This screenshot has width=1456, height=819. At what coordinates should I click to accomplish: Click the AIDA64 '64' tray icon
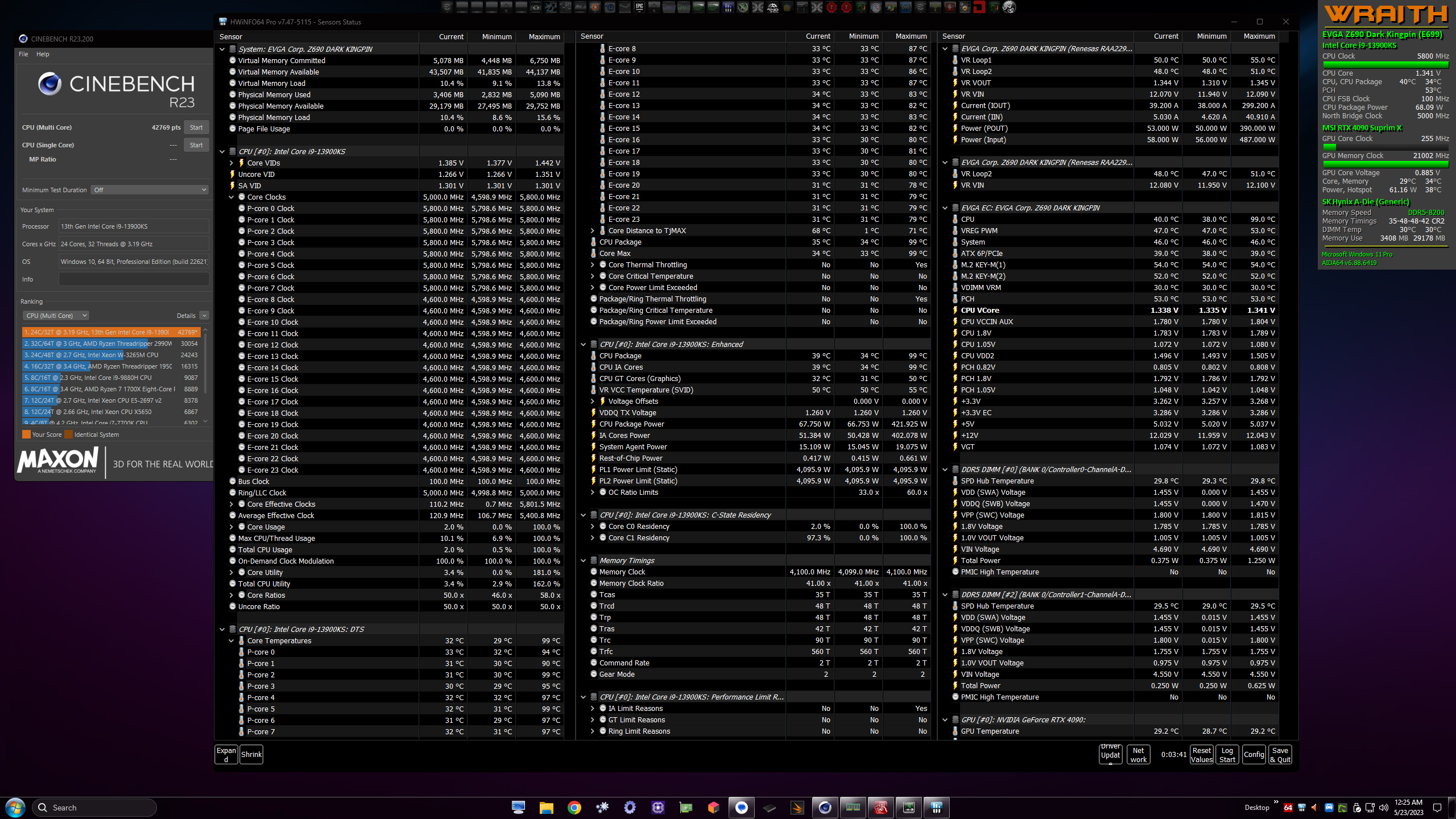[x=1288, y=808]
